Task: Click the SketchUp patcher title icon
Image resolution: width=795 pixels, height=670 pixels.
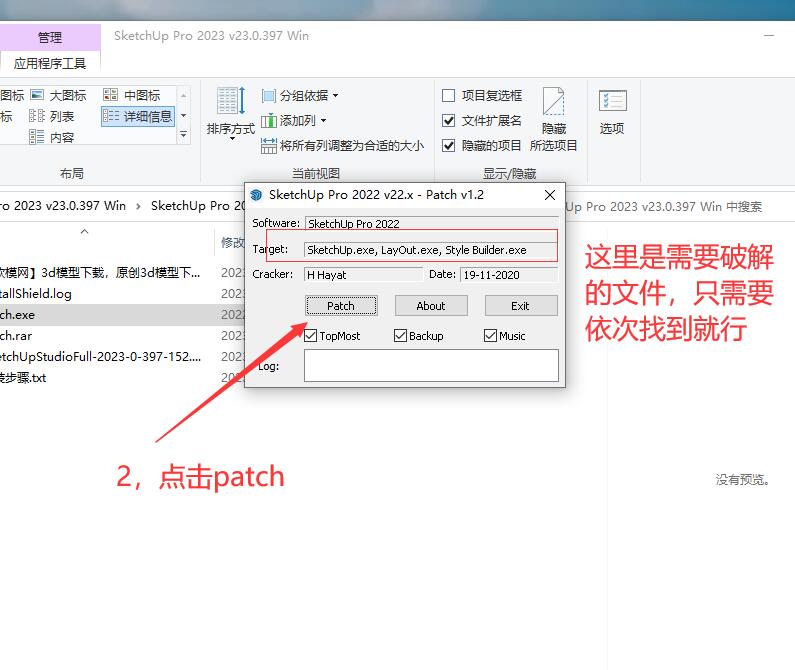Action: tap(257, 195)
